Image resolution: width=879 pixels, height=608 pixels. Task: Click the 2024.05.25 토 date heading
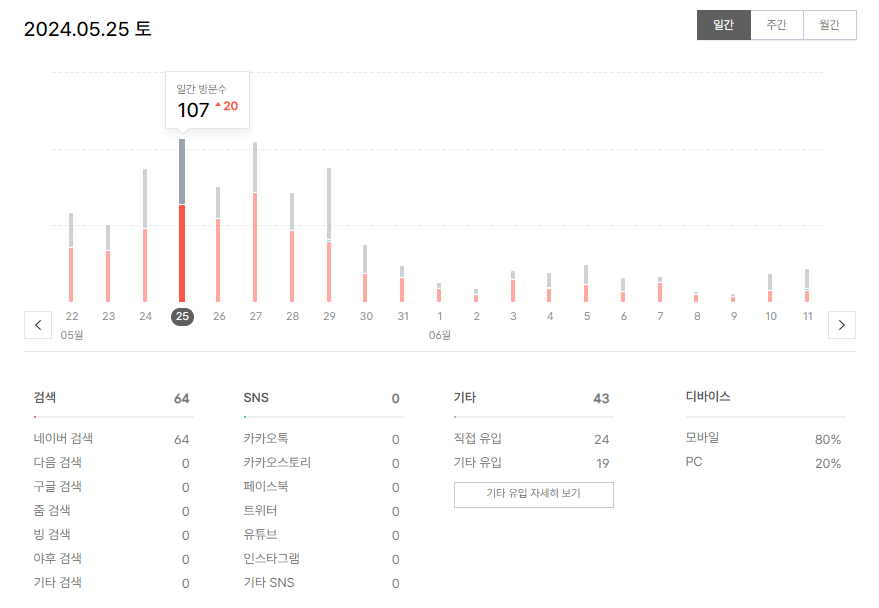coord(89,29)
